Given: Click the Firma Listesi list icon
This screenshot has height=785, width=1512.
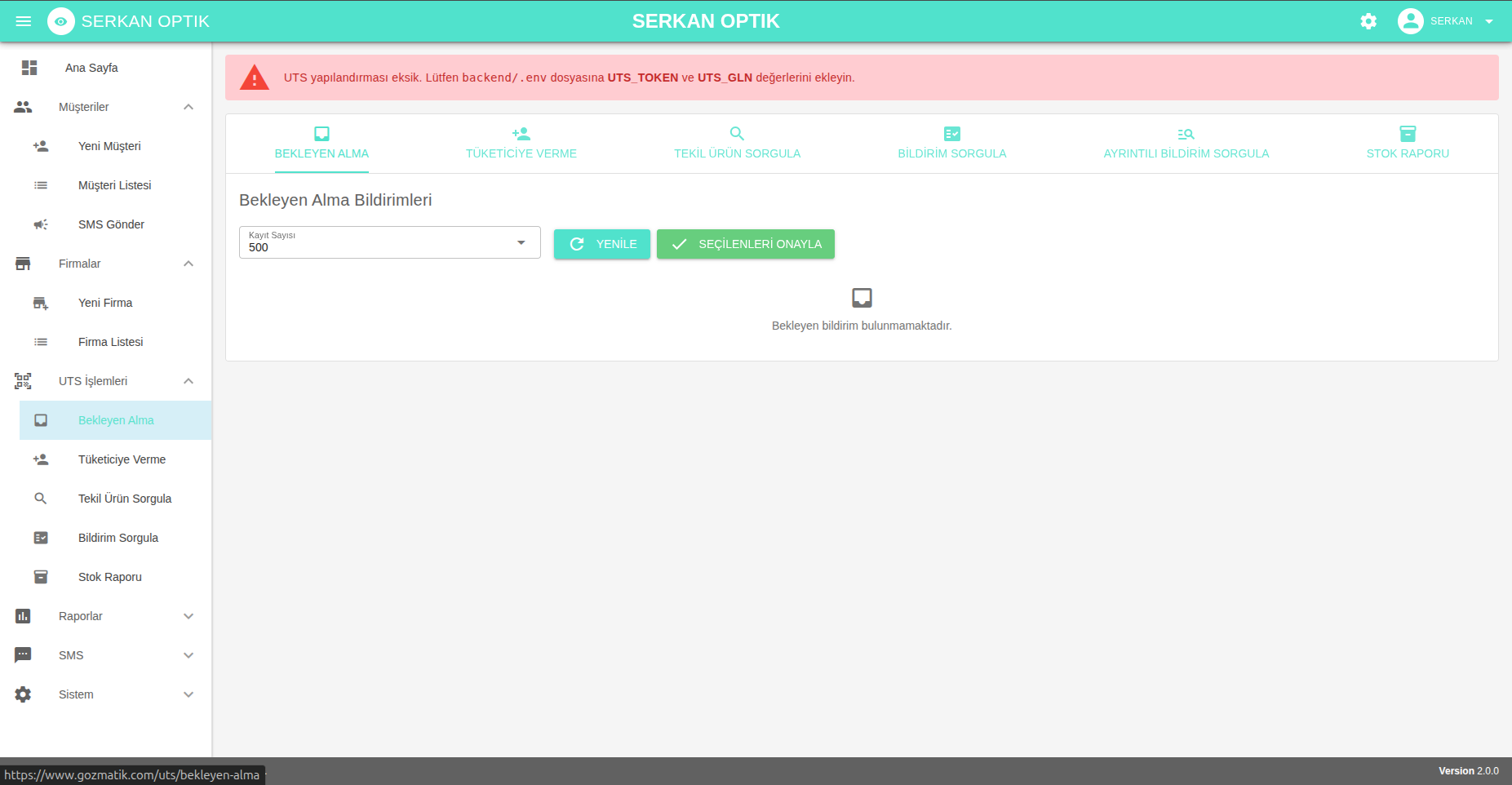Looking at the screenshot, I should tap(41, 342).
